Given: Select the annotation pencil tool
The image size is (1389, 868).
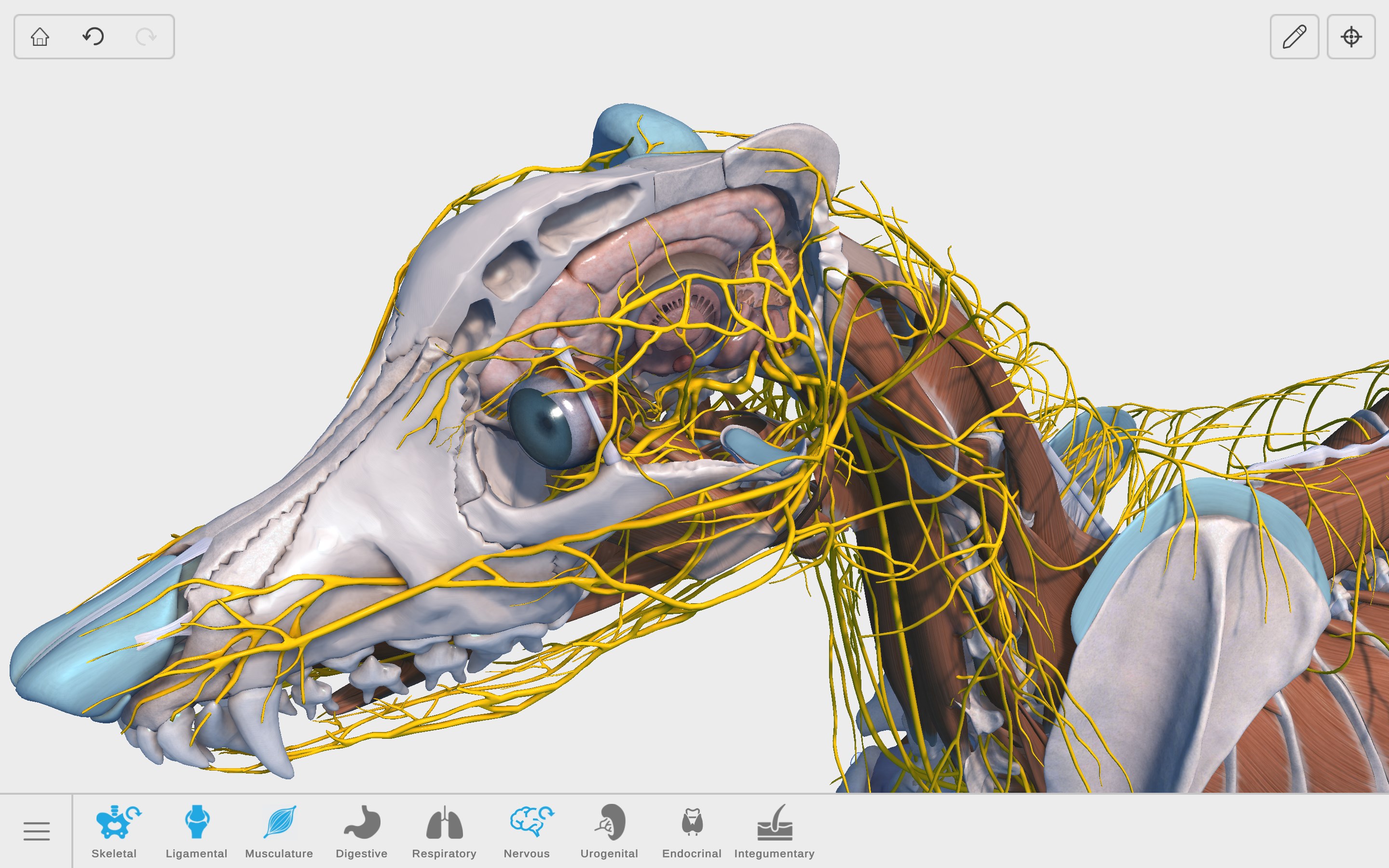Looking at the screenshot, I should (x=1294, y=36).
